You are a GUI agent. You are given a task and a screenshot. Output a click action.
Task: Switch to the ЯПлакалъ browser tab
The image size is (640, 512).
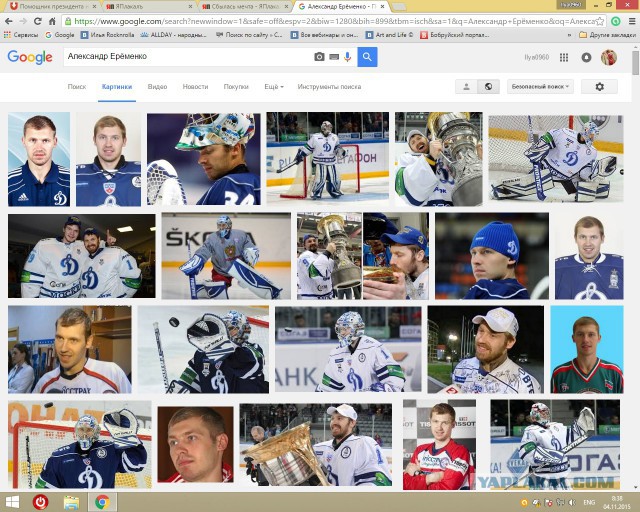[148, 7]
